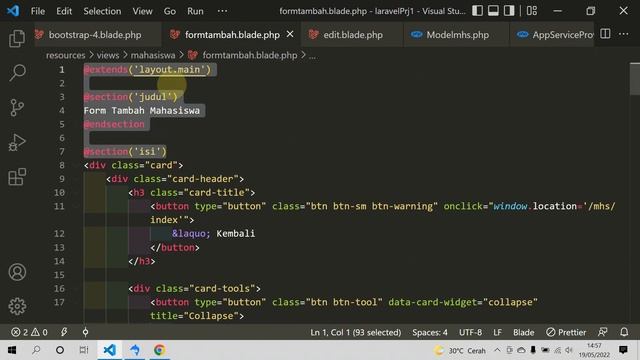
Task: Open Customize Layout icon in title bar
Action: click(532, 11)
